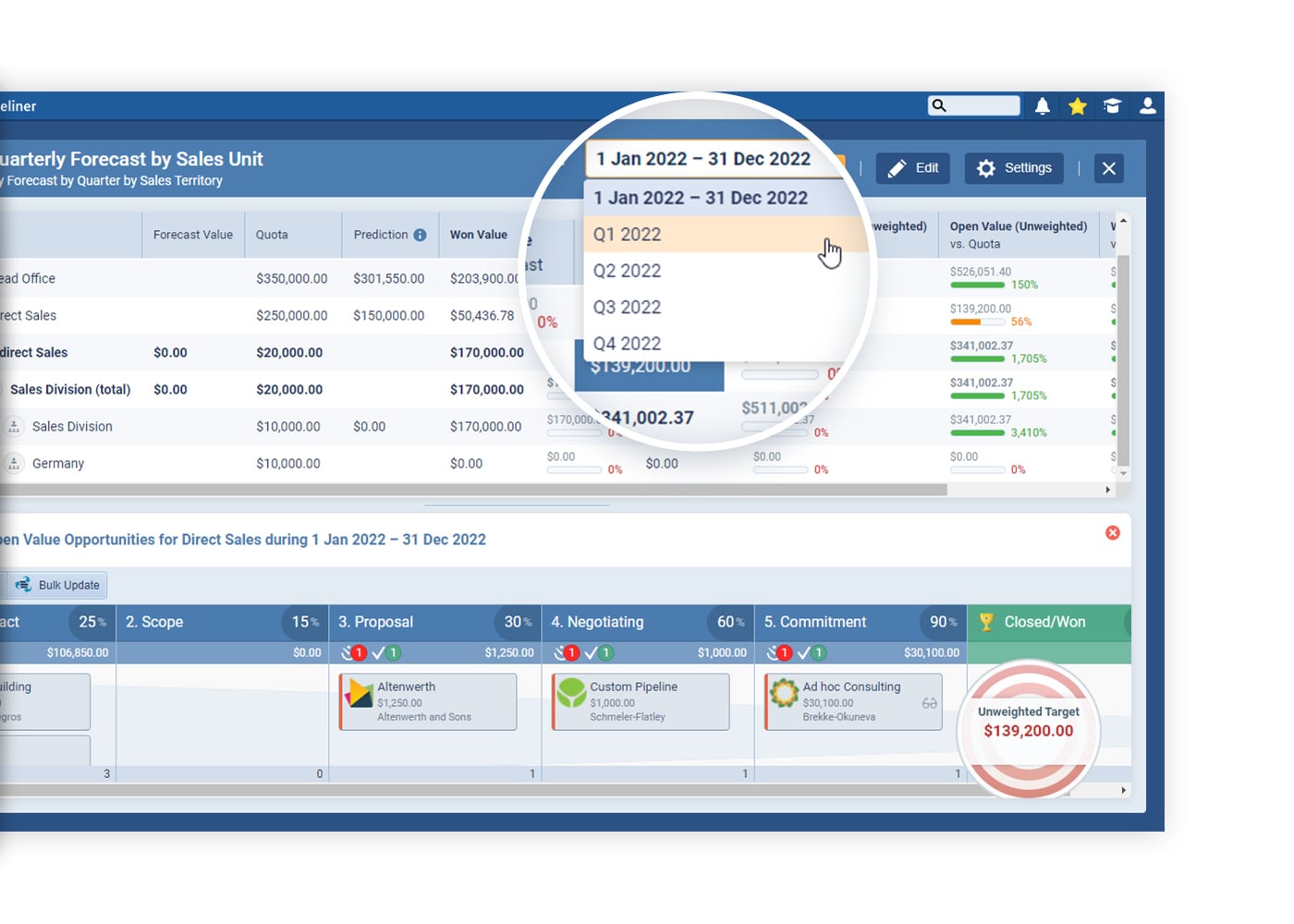
Task: Open training via the graduation cap icon
Action: 1112,106
